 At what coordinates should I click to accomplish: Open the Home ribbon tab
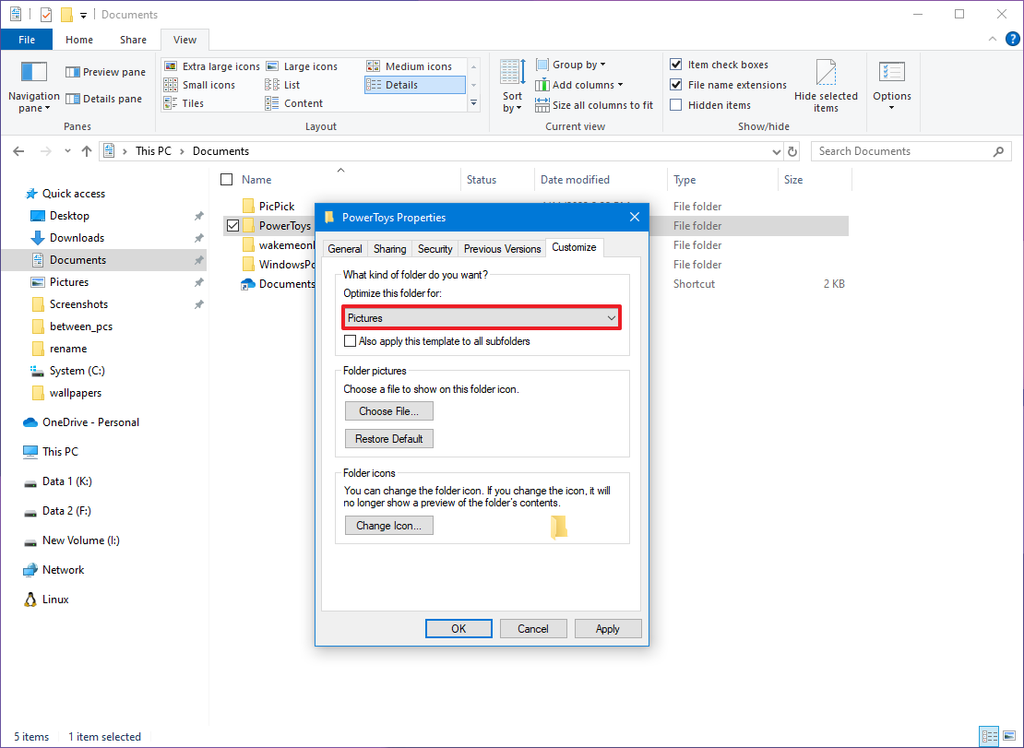tap(79, 40)
